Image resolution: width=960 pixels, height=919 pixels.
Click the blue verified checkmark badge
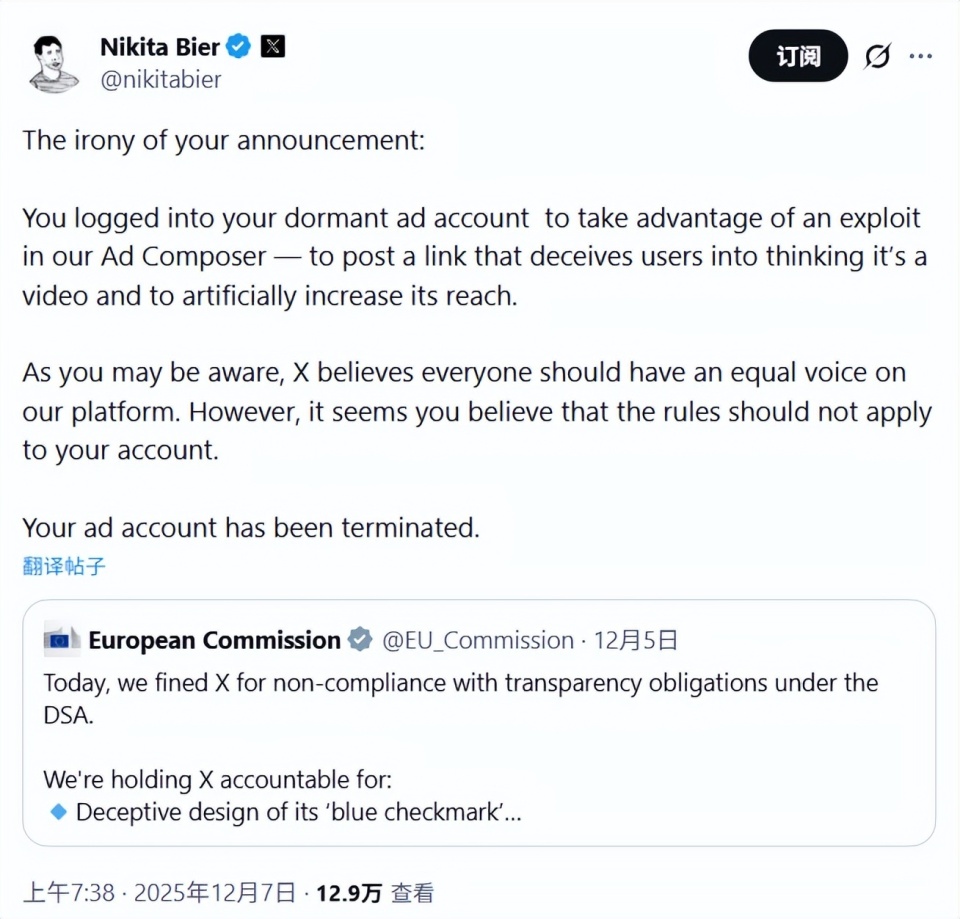coord(239,46)
